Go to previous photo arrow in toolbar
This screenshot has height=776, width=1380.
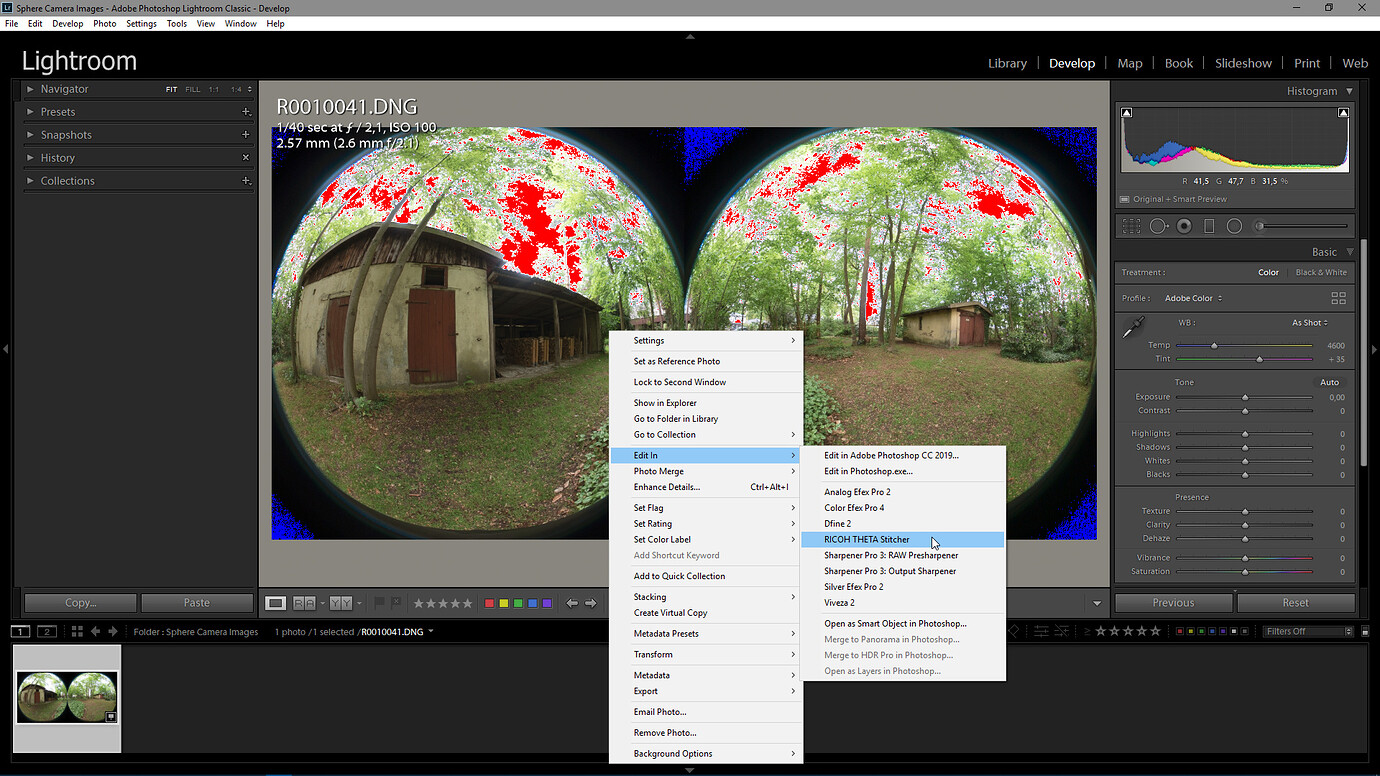tap(572, 603)
